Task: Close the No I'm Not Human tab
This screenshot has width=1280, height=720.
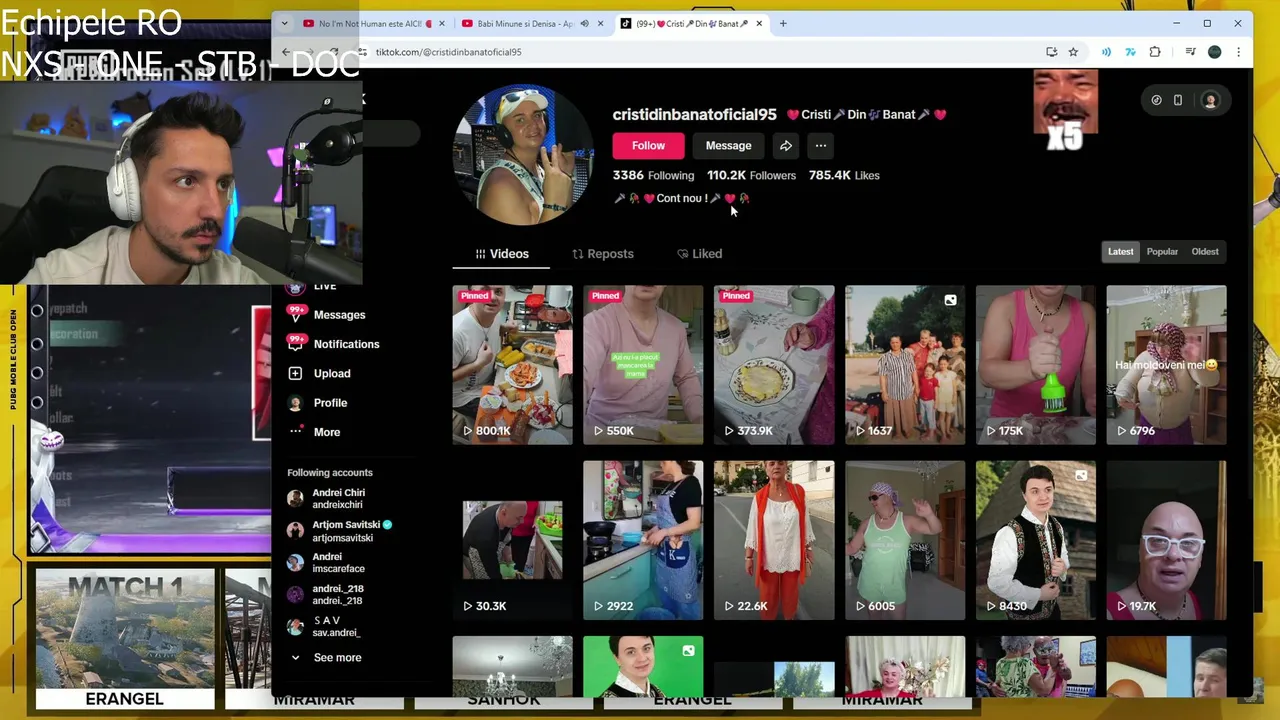Action: pyautogui.click(x=442, y=23)
